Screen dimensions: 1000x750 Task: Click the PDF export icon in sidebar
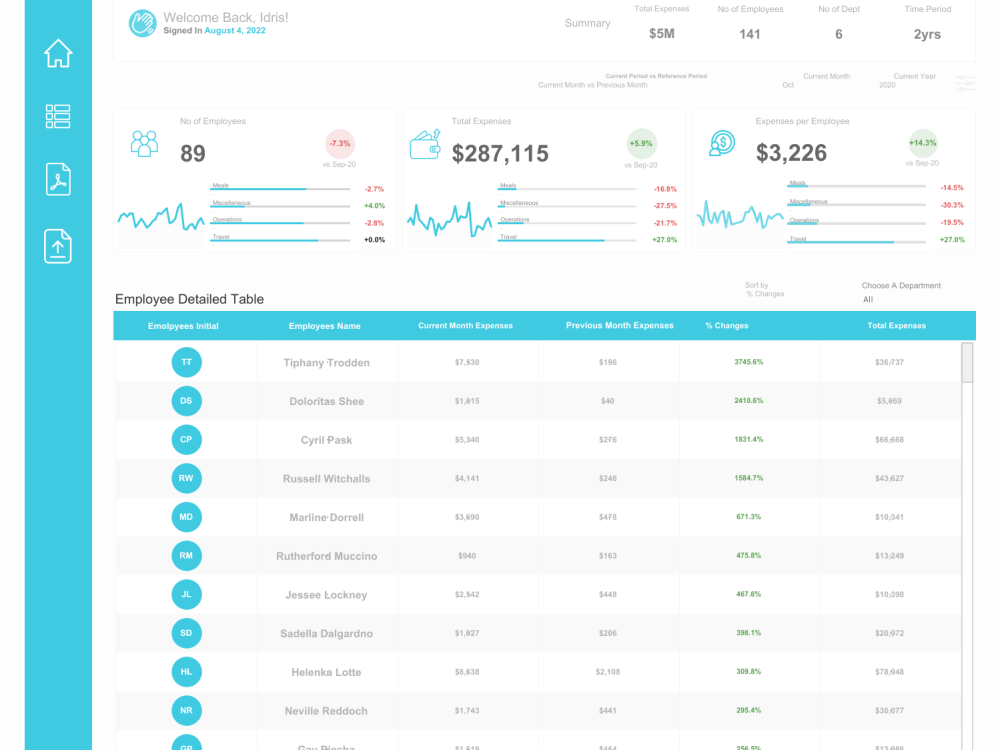pyautogui.click(x=58, y=180)
